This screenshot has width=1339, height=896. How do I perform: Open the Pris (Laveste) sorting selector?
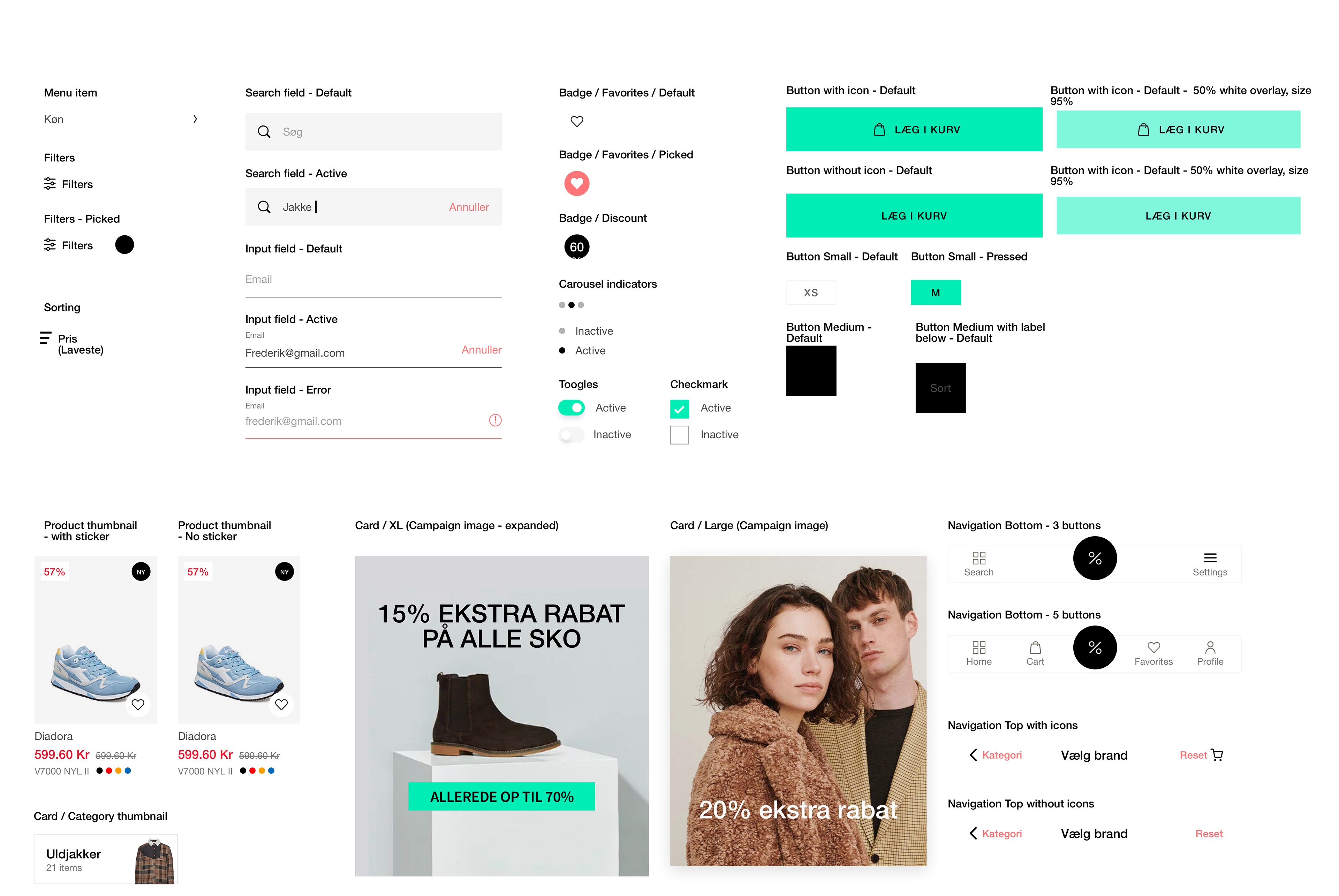[72, 343]
